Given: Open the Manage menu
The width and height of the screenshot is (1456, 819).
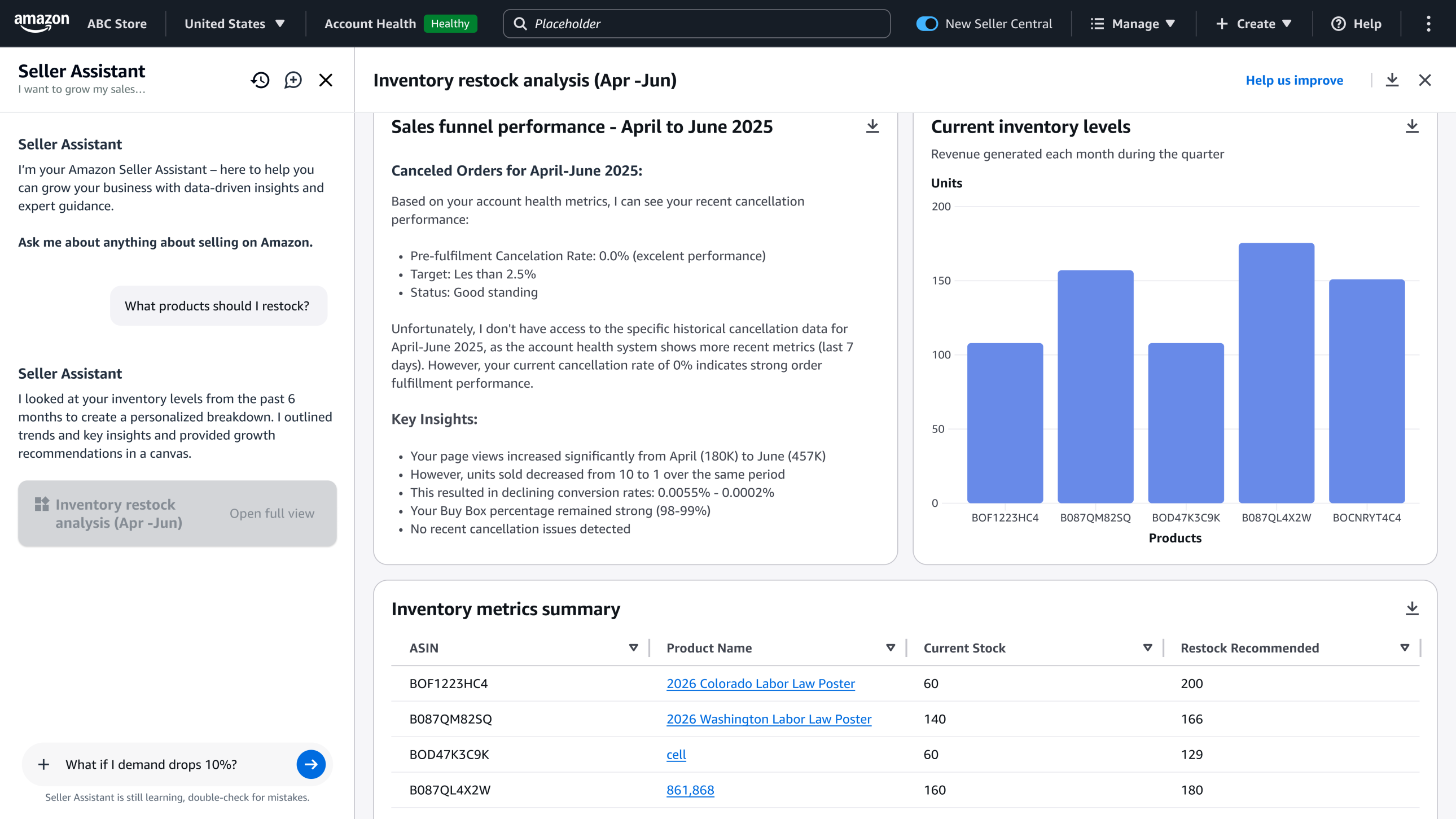Looking at the screenshot, I should click(x=1133, y=24).
